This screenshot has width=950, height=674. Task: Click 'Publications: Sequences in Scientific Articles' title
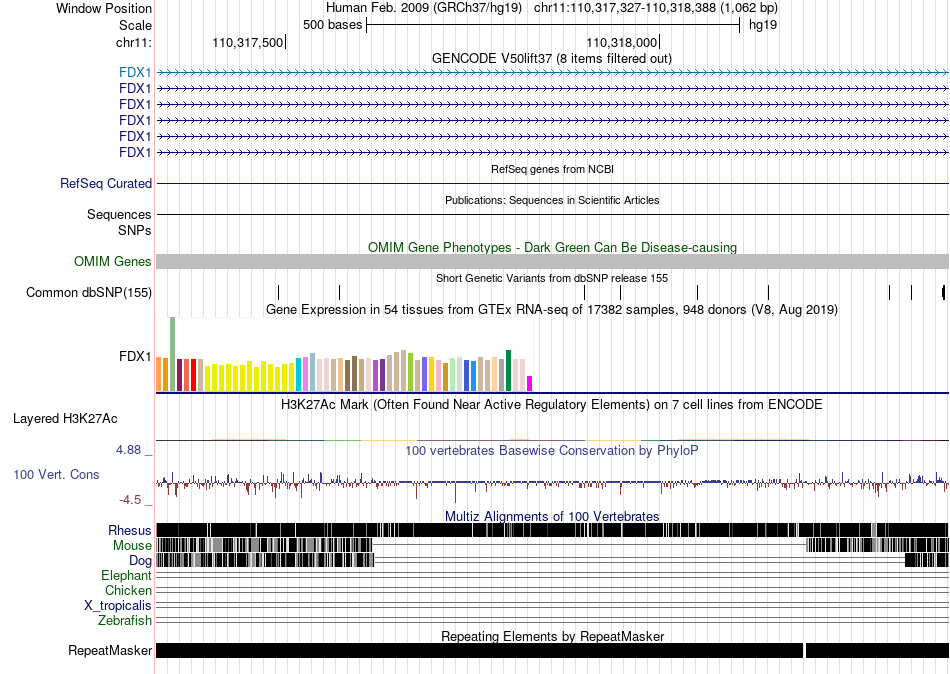click(x=552, y=200)
